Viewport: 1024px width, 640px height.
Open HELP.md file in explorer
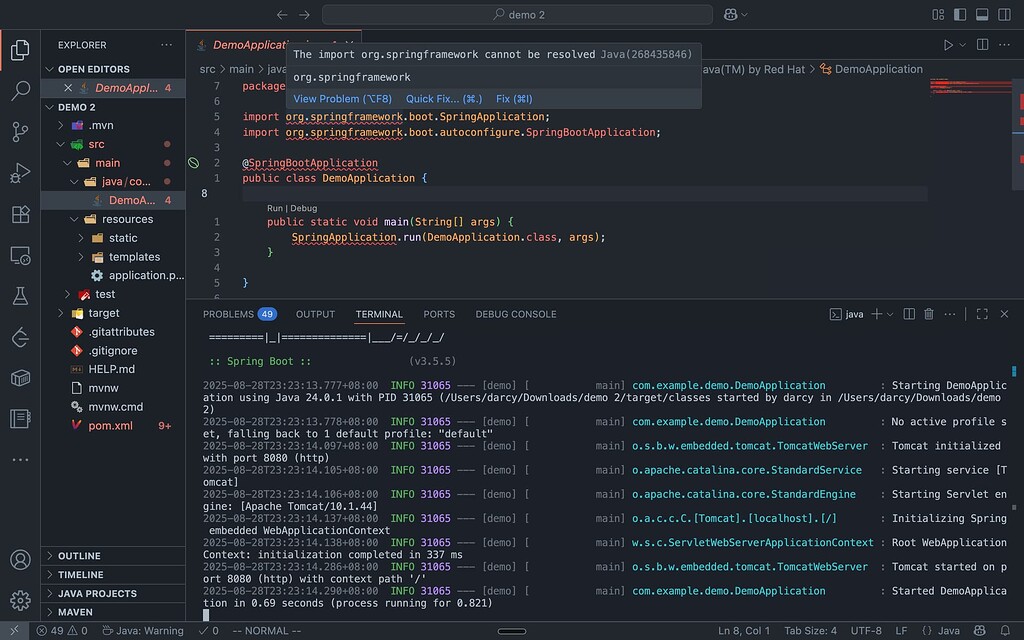pos(112,370)
